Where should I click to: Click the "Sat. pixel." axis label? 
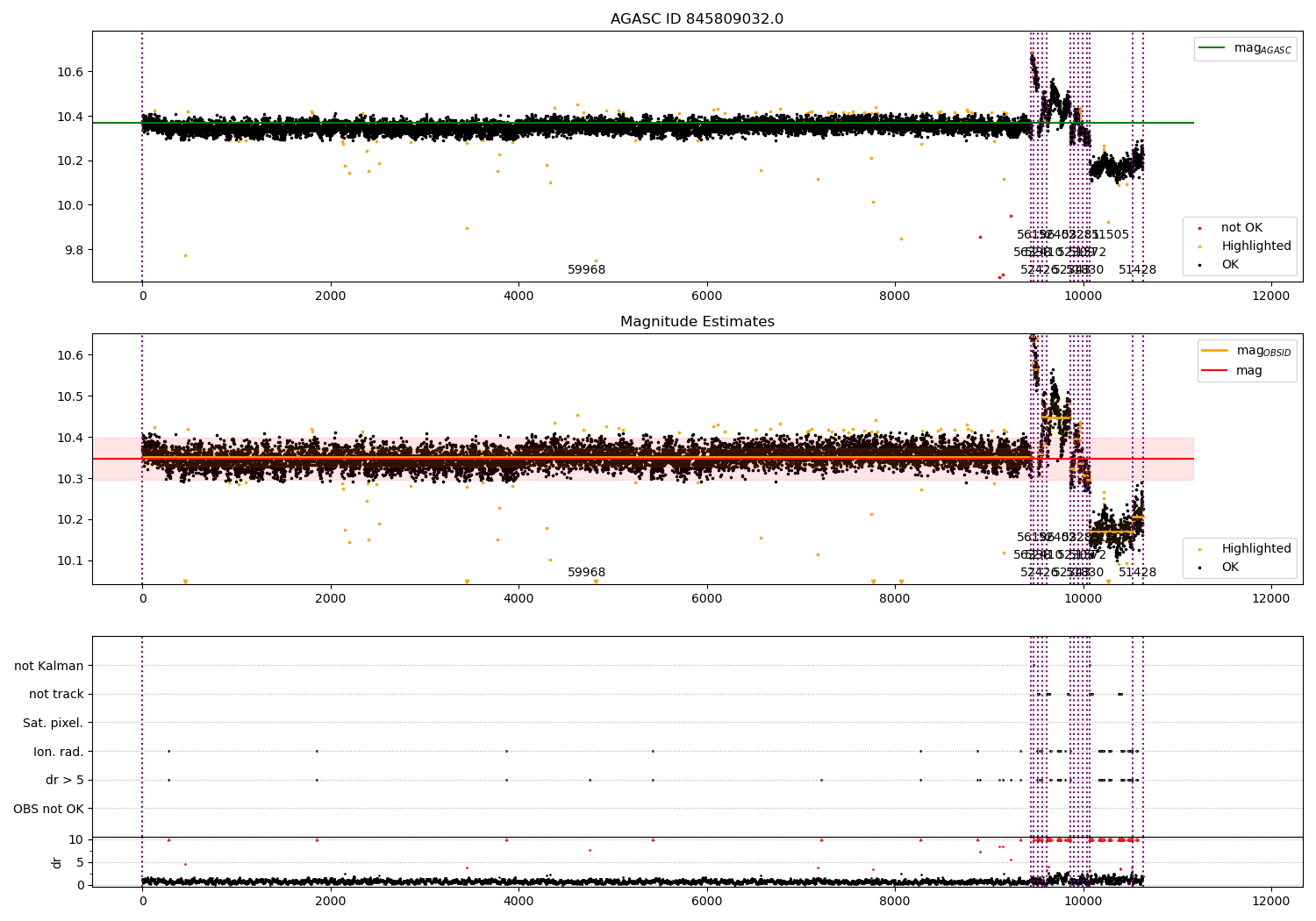[x=54, y=723]
